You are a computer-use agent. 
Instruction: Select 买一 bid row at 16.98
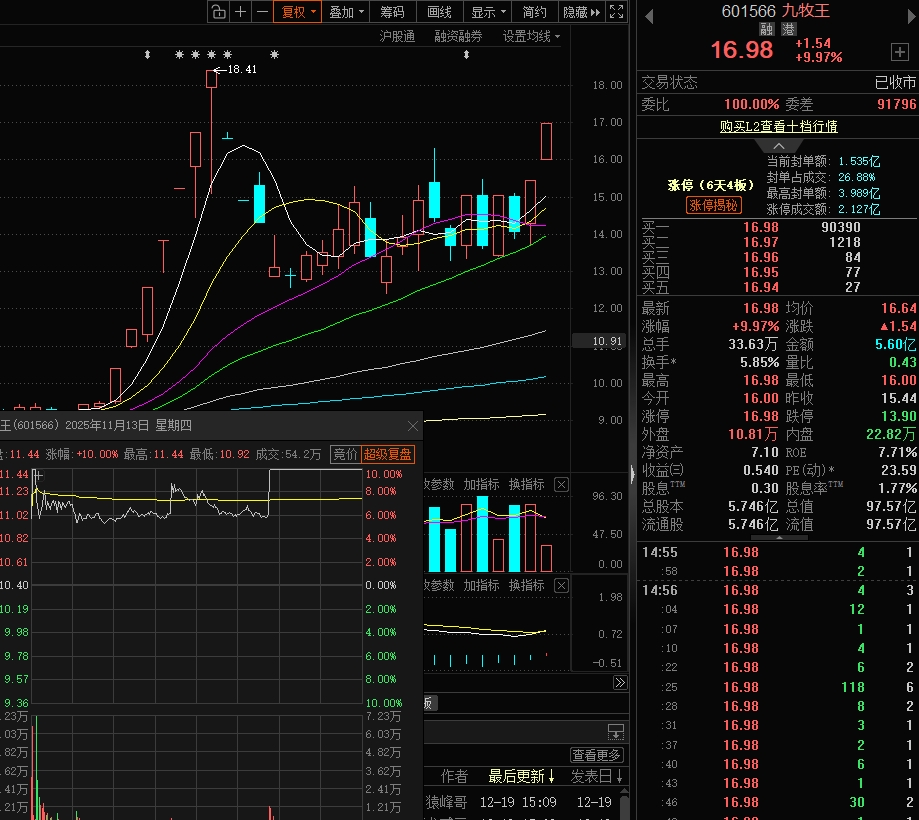(x=778, y=227)
